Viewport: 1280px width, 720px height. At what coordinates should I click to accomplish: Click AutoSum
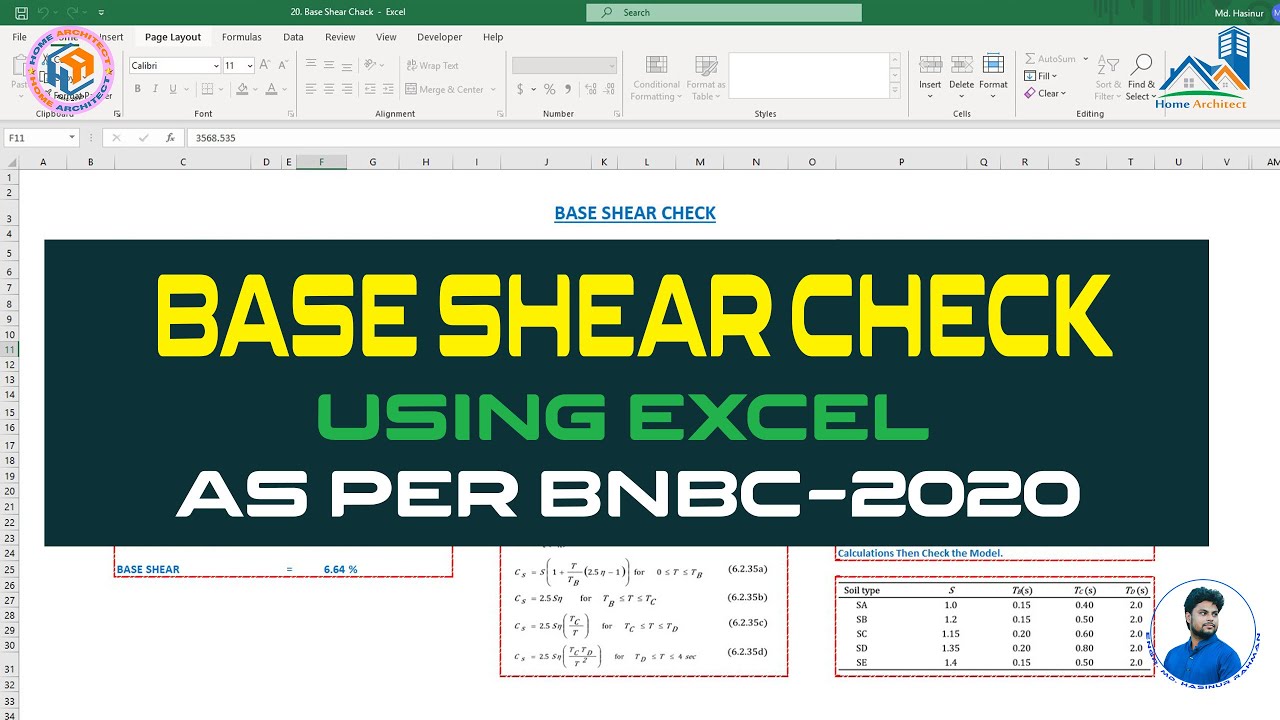click(x=1050, y=59)
